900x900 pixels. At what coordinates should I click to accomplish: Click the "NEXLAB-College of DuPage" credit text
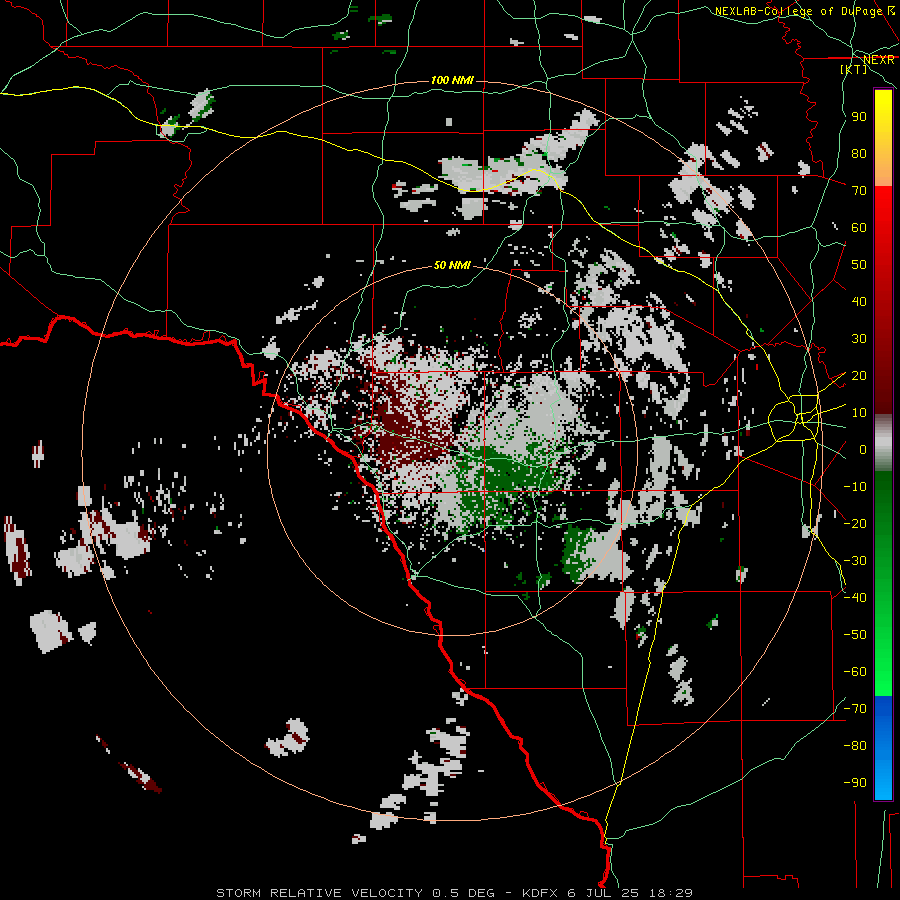[798, 11]
